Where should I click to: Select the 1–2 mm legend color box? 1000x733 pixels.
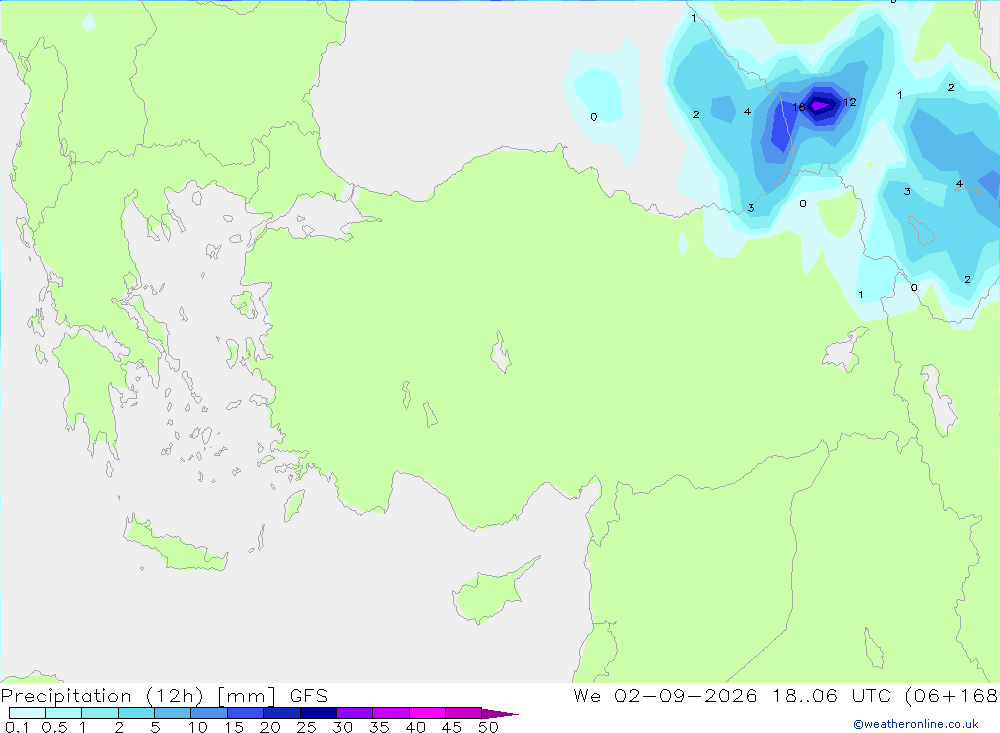(99, 713)
